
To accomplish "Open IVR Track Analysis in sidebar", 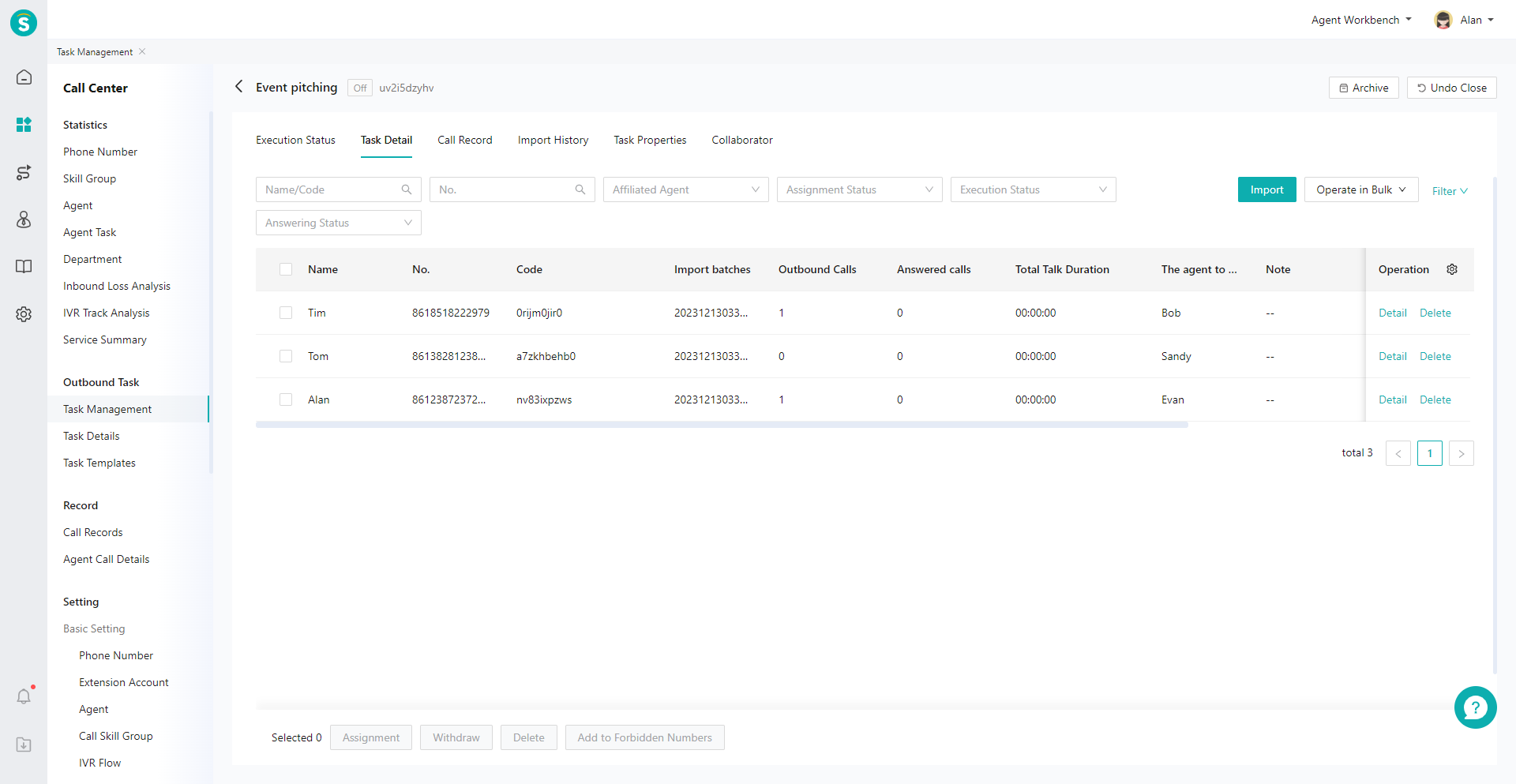I will tap(107, 313).
